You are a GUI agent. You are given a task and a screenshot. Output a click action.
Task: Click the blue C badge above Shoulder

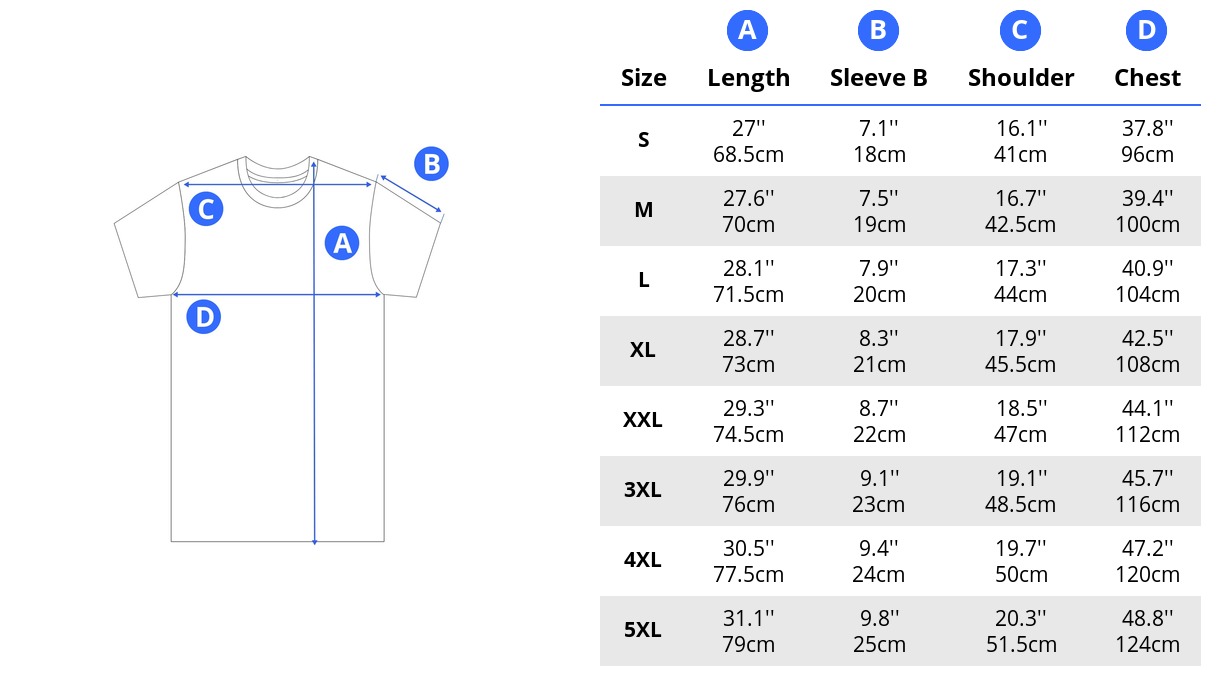pos(1020,31)
